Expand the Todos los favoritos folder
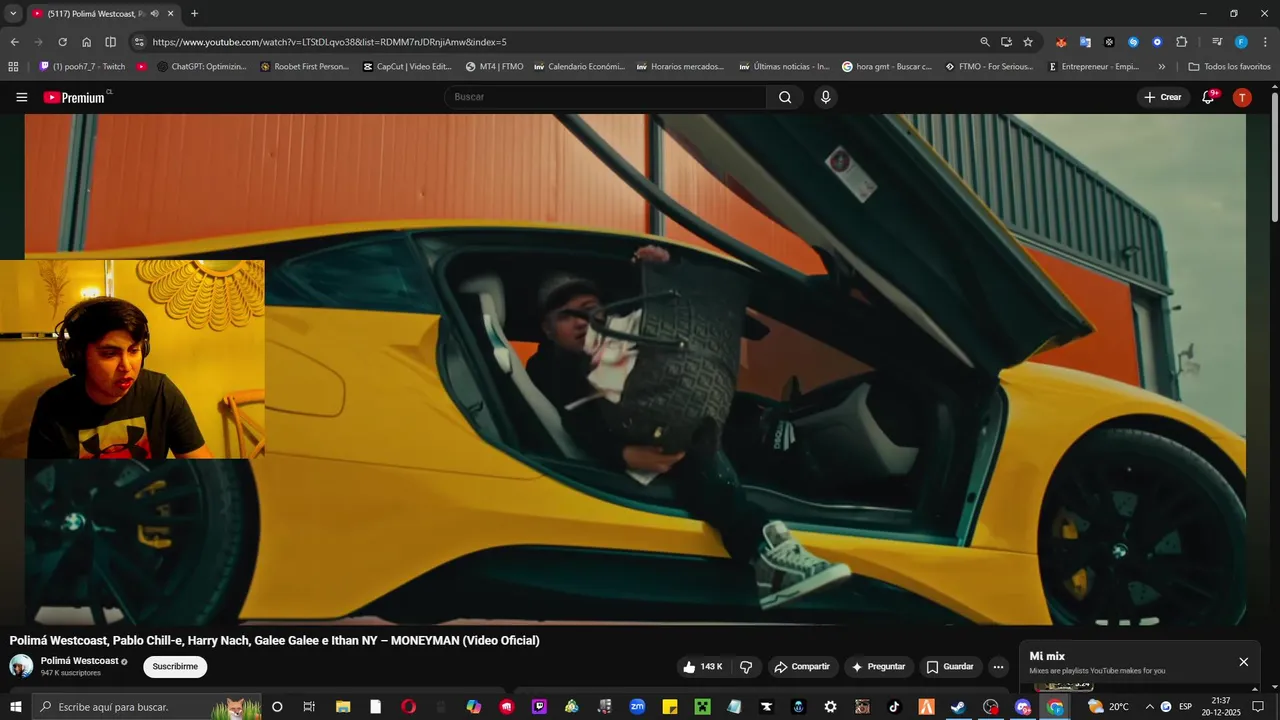1280x720 pixels. tap(1229, 67)
